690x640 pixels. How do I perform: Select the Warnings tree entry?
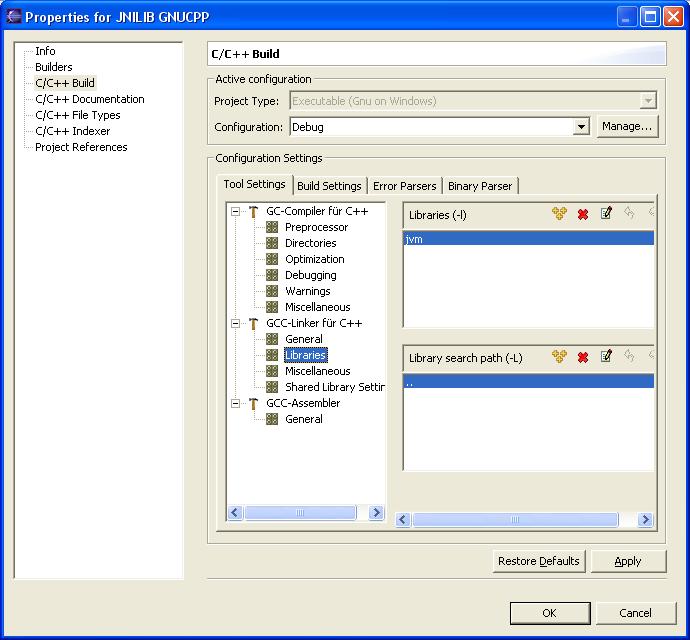click(308, 291)
